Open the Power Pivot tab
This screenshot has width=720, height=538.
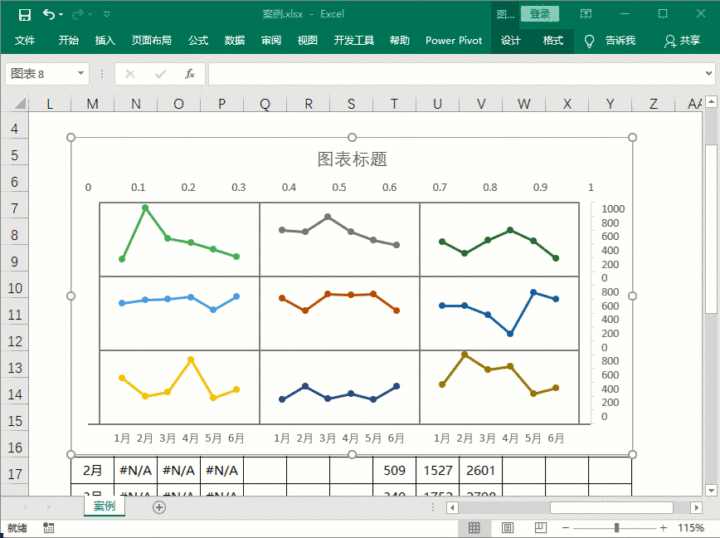coord(454,40)
